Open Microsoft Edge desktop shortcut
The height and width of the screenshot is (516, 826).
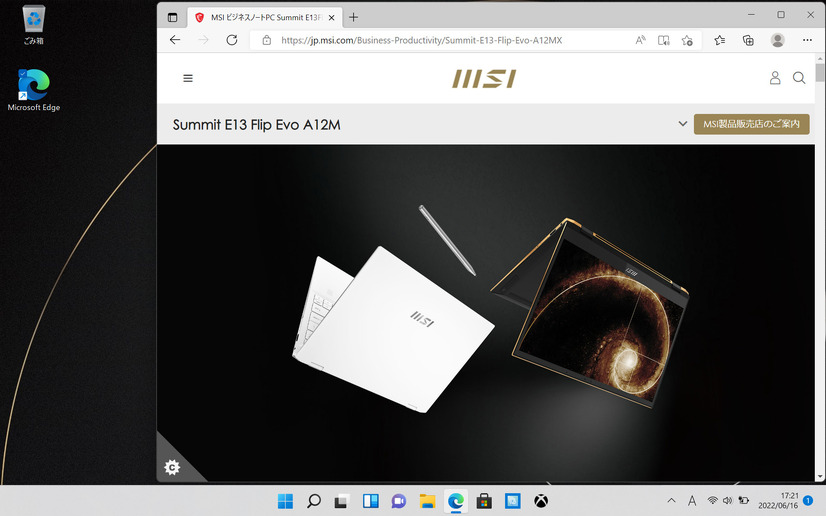[34, 90]
